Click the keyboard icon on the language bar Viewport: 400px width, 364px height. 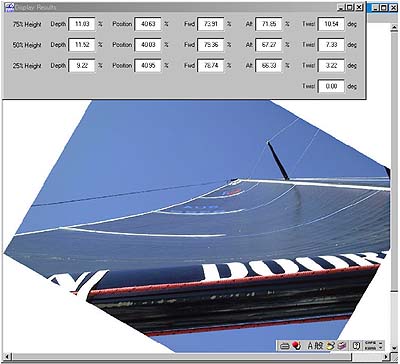click(285, 346)
